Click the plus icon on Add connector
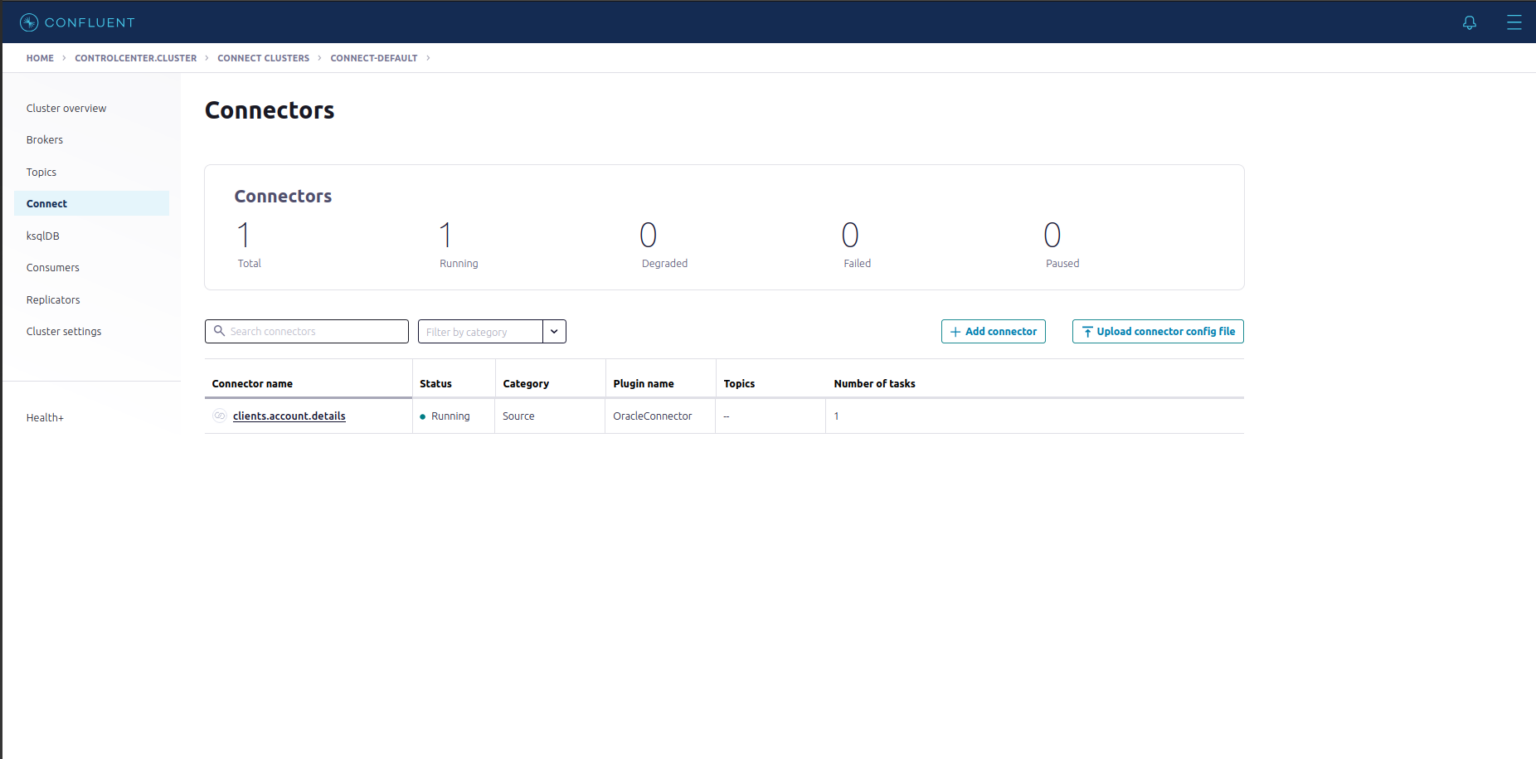The image size is (1536, 759). (956, 331)
